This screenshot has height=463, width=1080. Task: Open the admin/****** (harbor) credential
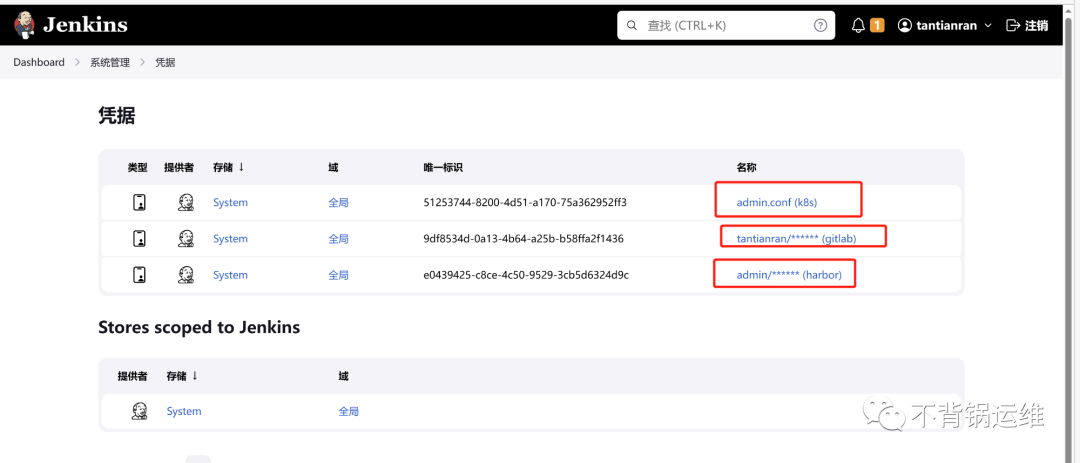click(x=789, y=275)
